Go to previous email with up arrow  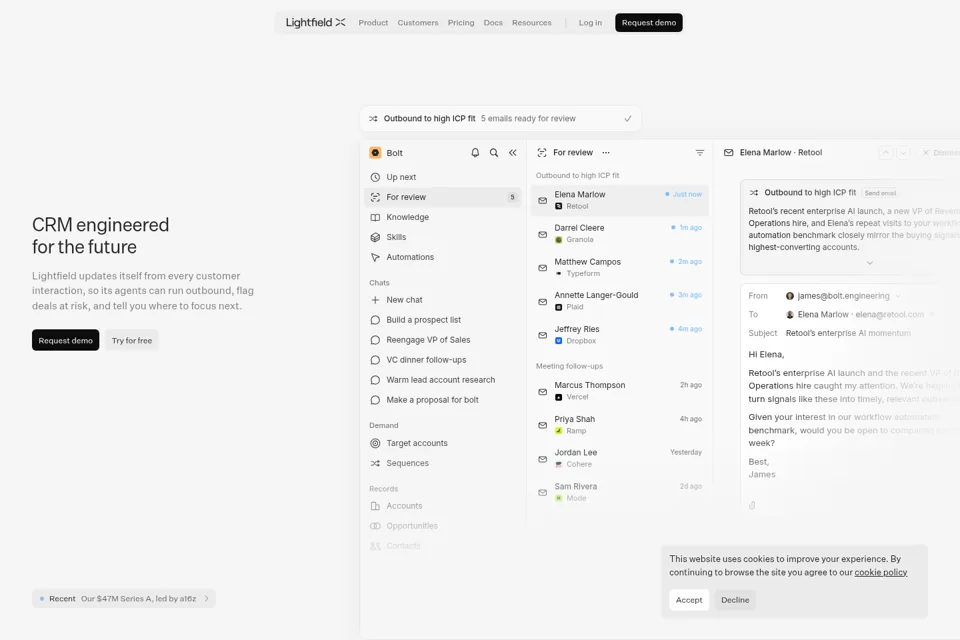886,152
